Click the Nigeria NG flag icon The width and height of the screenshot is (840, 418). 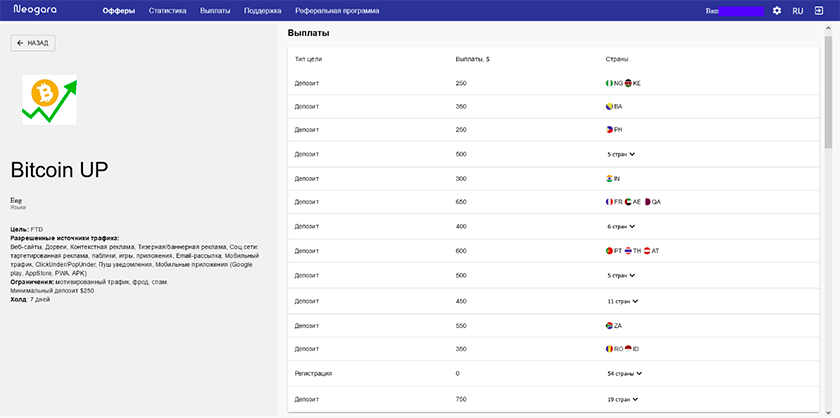click(x=609, y=83)
